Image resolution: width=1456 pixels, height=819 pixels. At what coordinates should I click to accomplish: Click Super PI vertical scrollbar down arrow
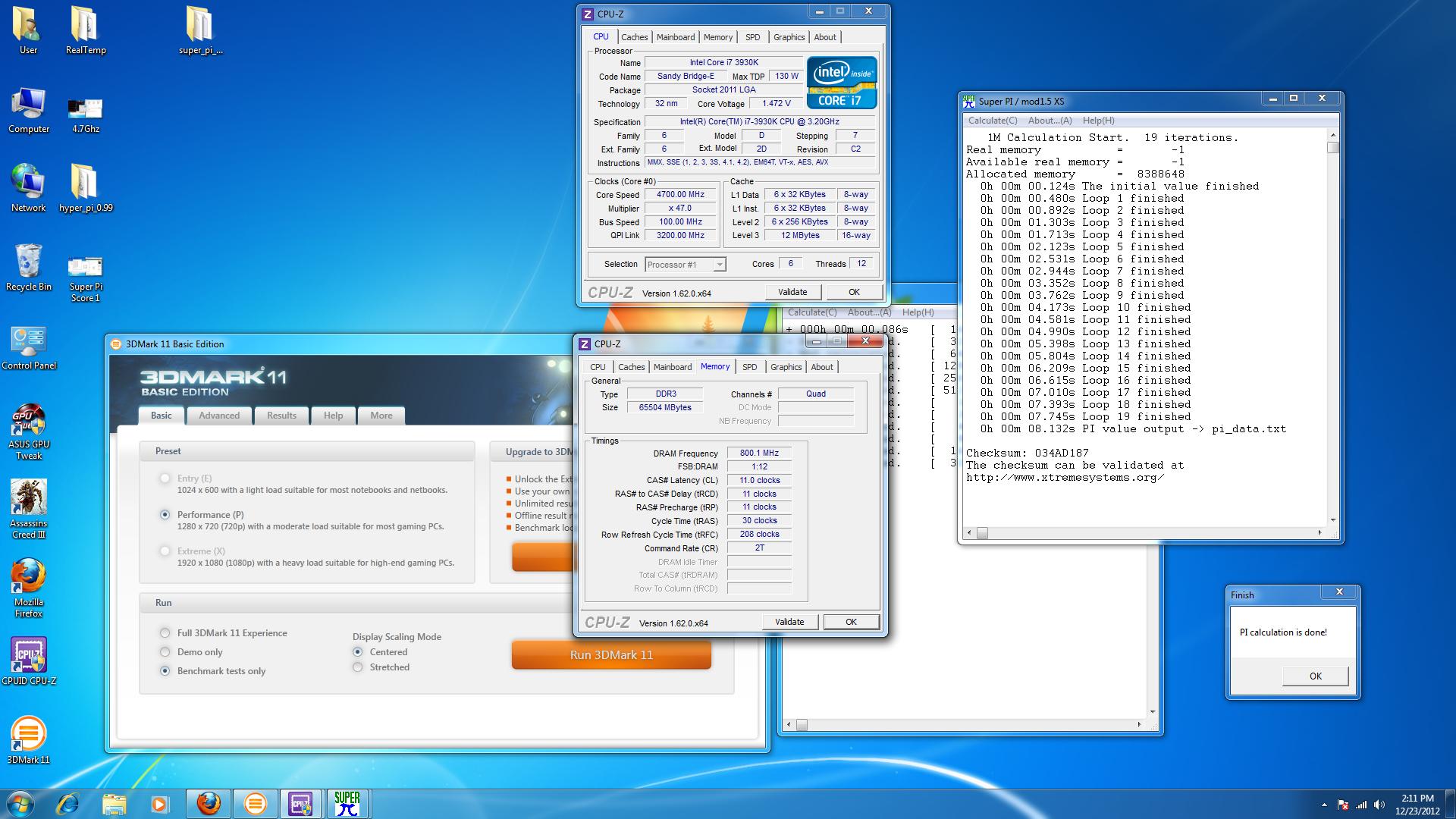[1333, 520]
